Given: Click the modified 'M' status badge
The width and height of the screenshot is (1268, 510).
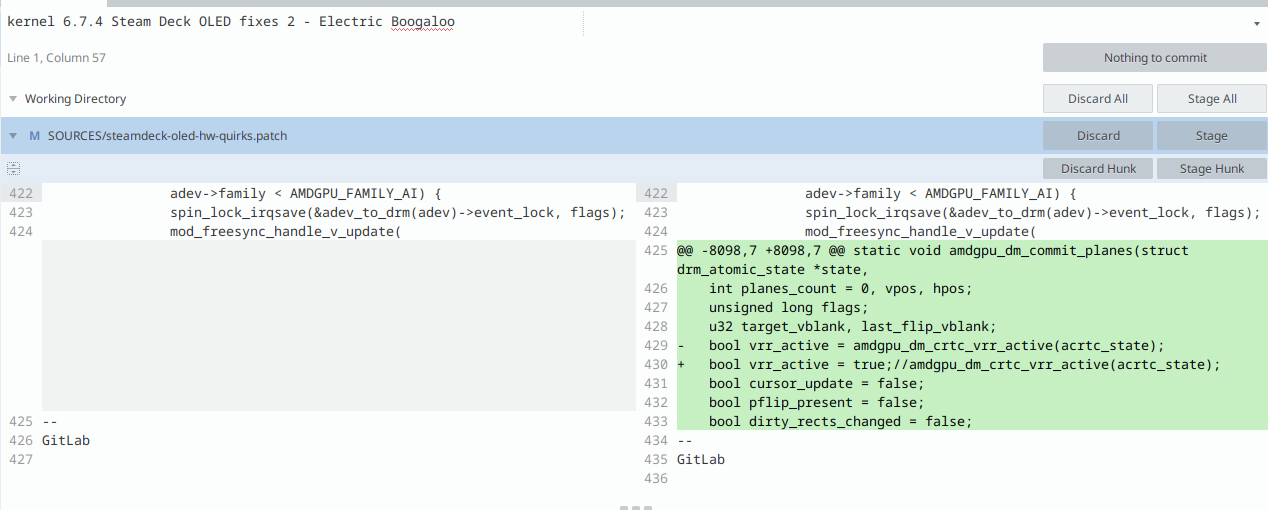Looking at the screenshot, I should (x=34, y=135).
